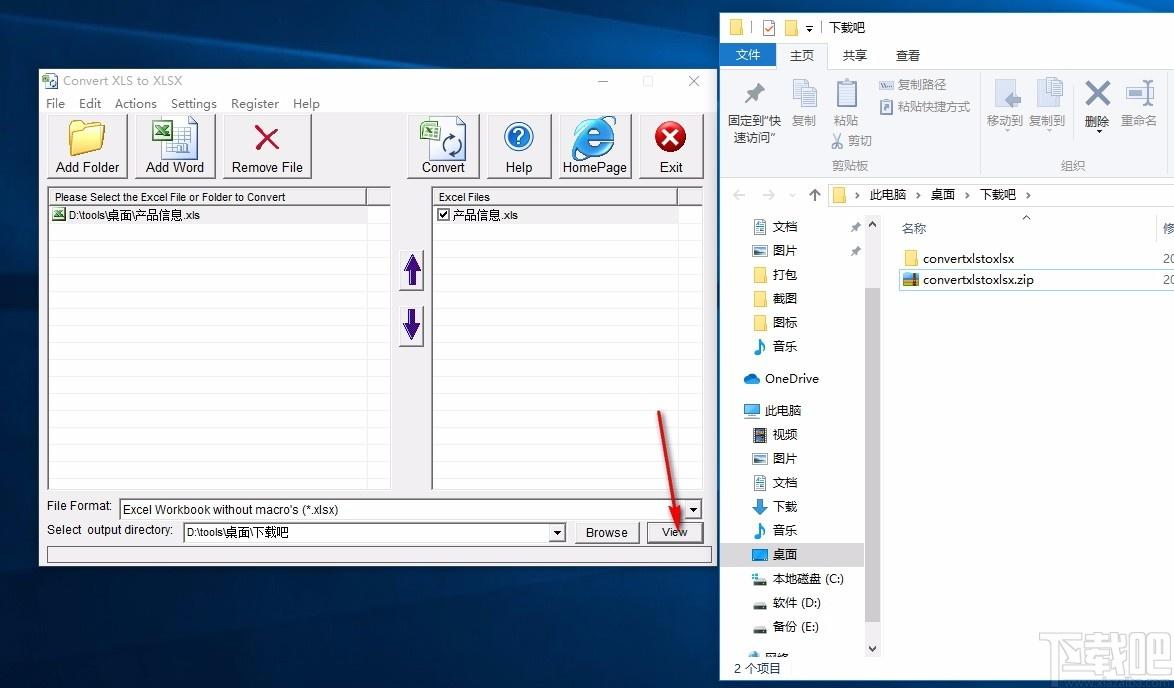Expand 此电脑 breadcrumb chevron in address bar
Screen dimensions: 1174x688
coord(918,195)
